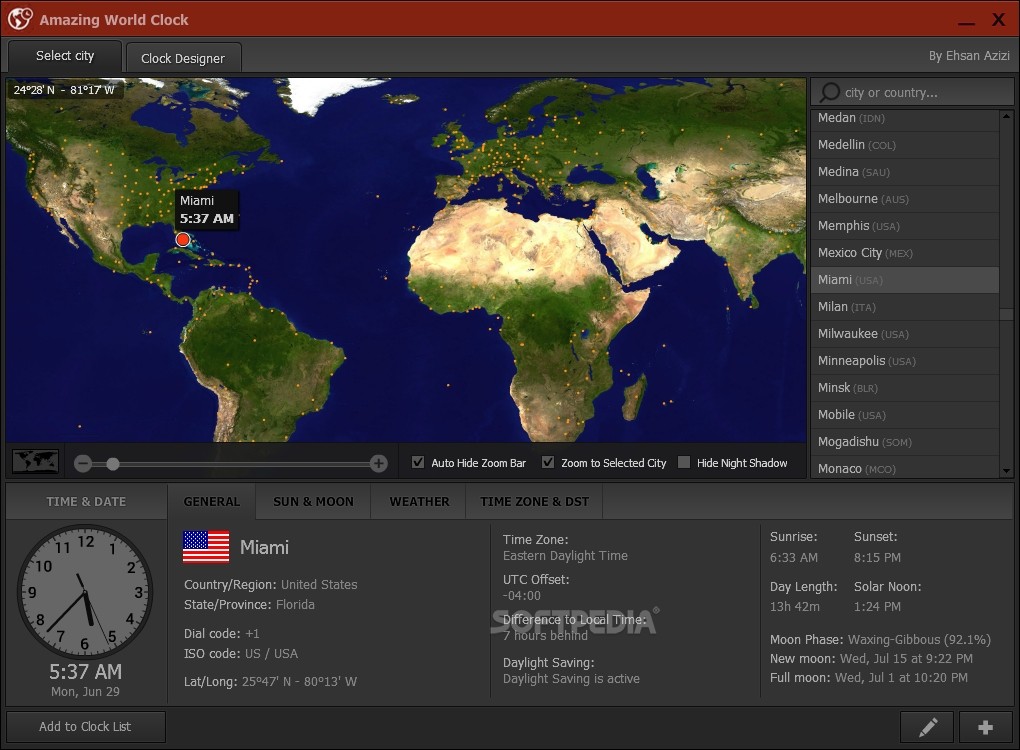This screenshot has height=750, width=1020.
Task: Click the solar noon 1:24 PM value
Action: tap(878, 606)
